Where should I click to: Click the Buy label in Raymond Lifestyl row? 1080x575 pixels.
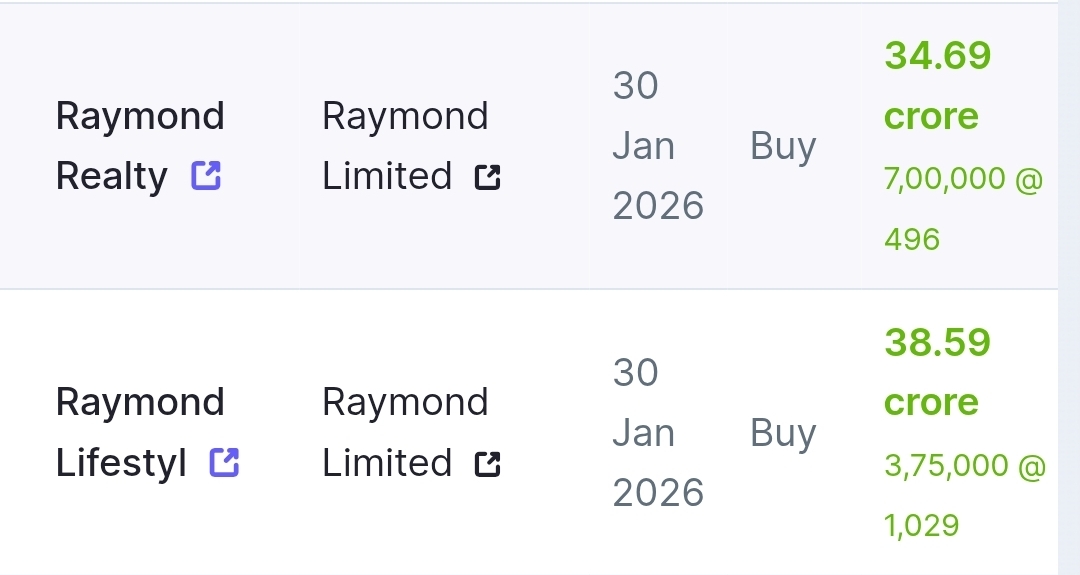point(783,432)
